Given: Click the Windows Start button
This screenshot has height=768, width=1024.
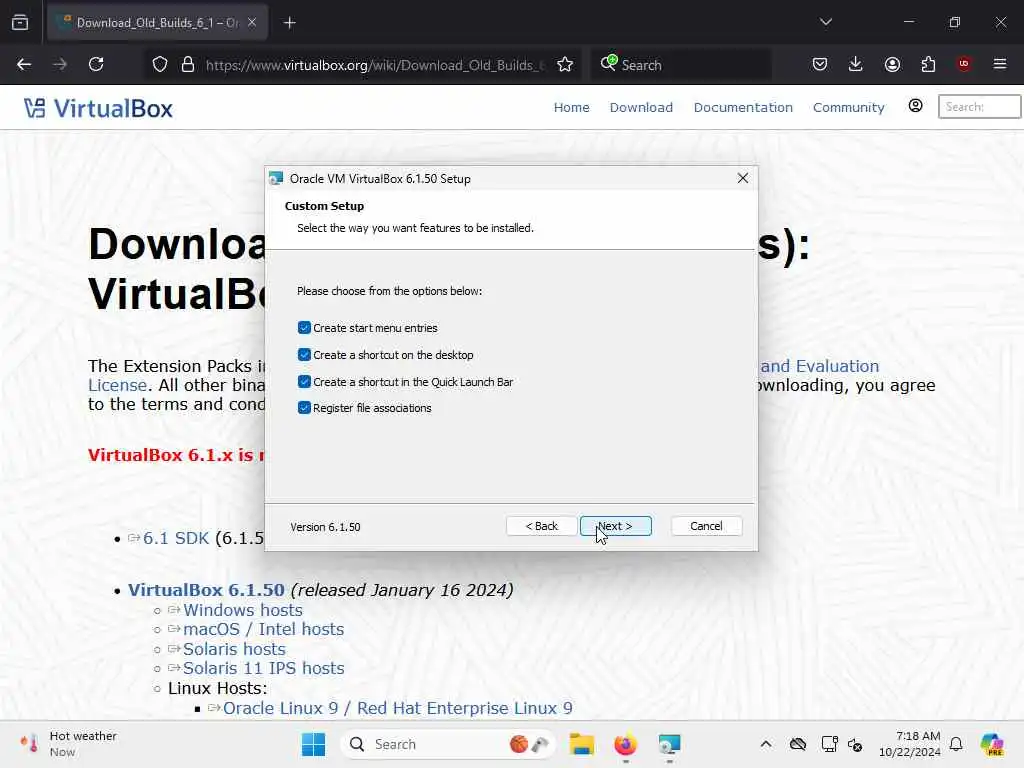Looking at the screenshot, I should 313,744.
